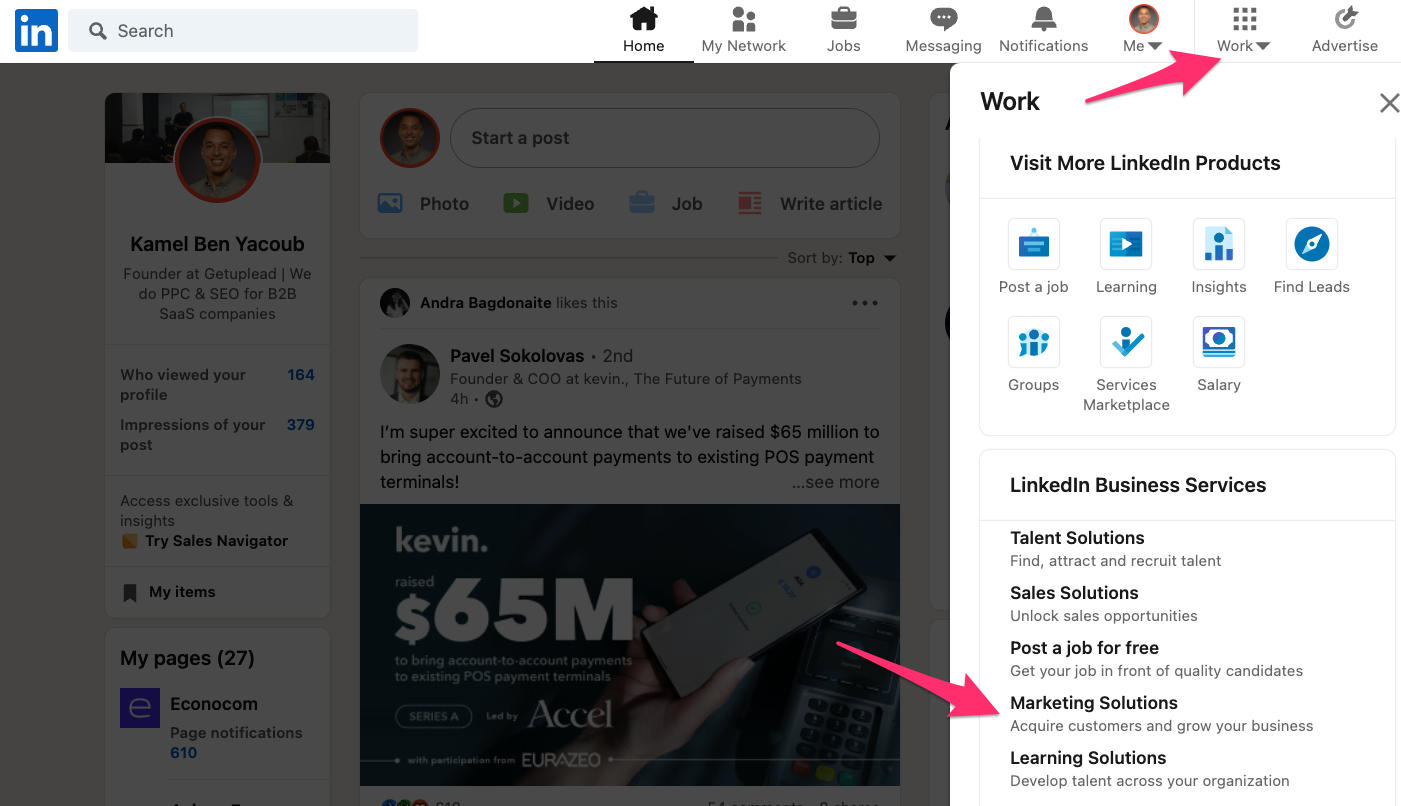Screen dimensions: 1401x806
Task: Open the post's three-dot options menu
Action: [865, 303]
